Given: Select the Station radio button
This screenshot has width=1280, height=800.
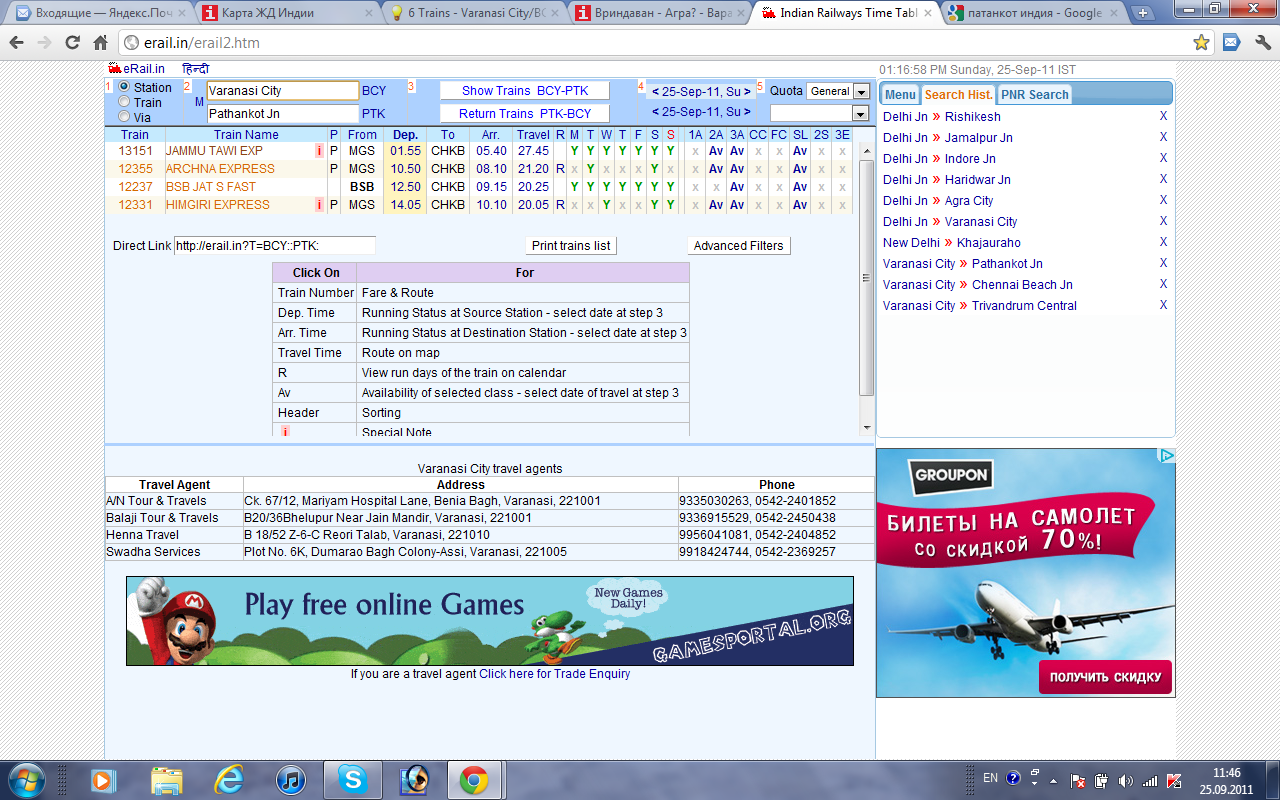Looking at the screenshot, I should coord(125,88).
